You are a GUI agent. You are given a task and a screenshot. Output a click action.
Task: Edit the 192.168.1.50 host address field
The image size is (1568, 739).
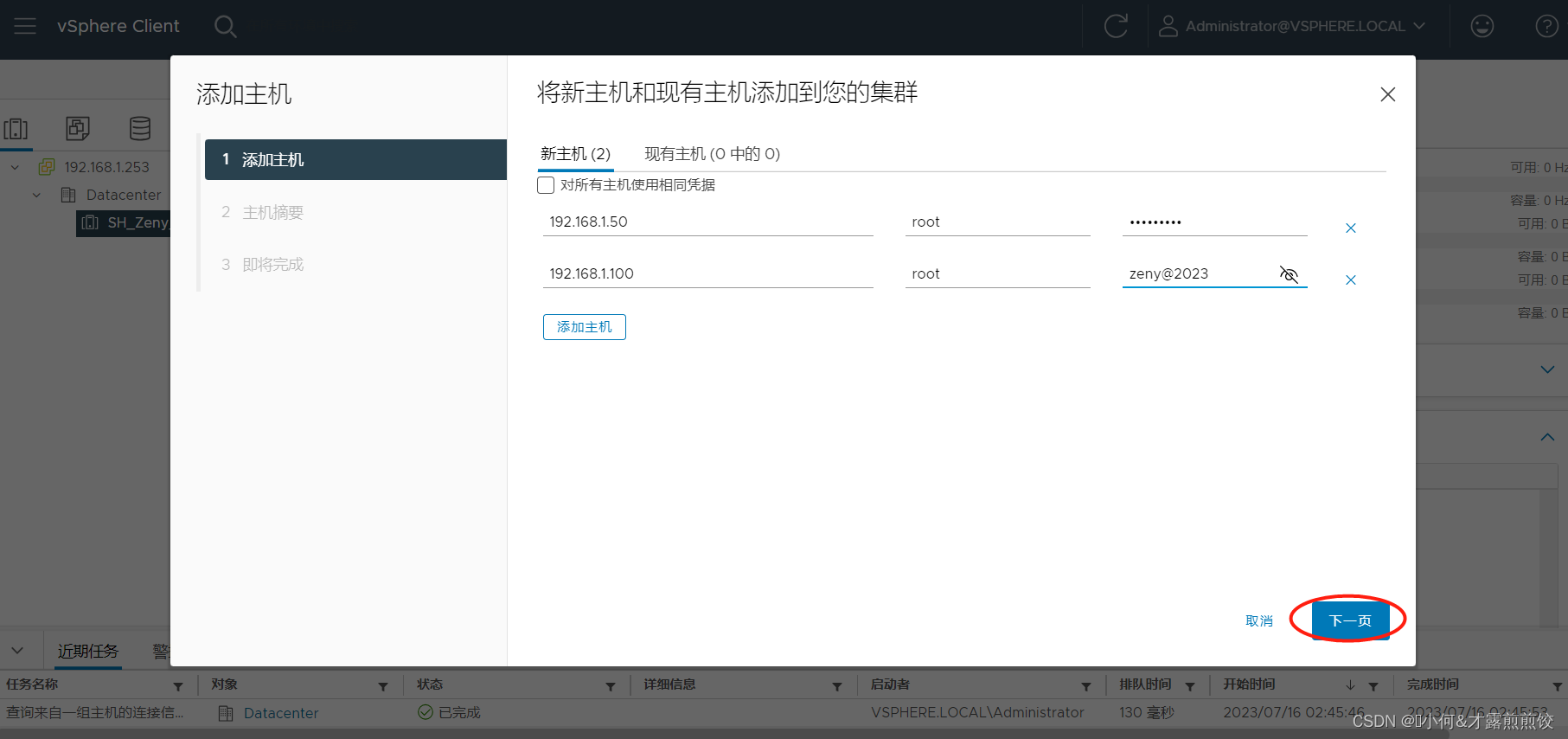tap(707, 222)
